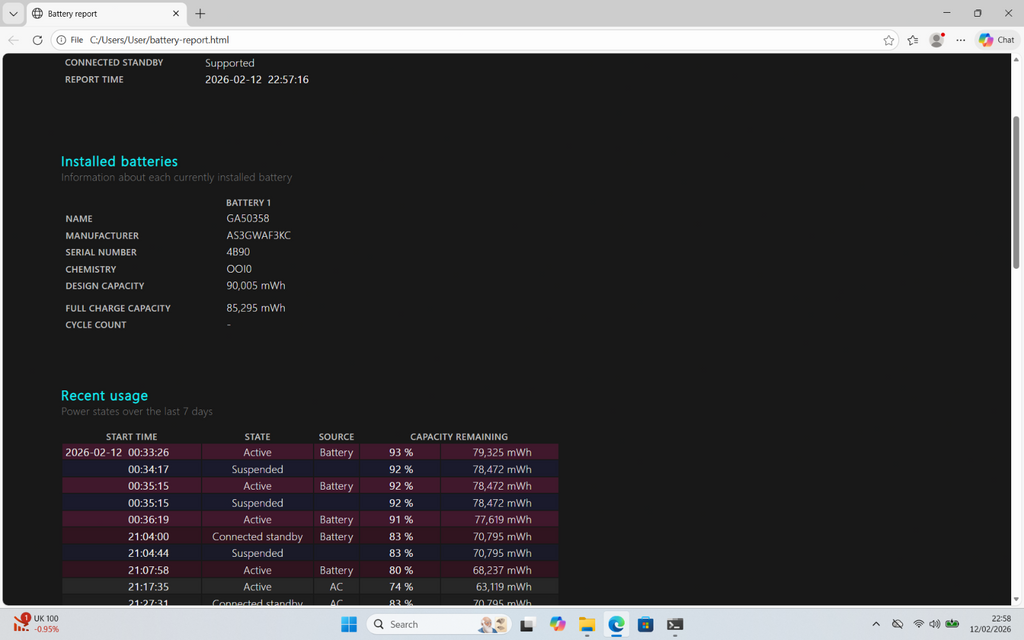Launch Microsoft Store from taskbar
Screen dimensions: 1024x640
646,624
